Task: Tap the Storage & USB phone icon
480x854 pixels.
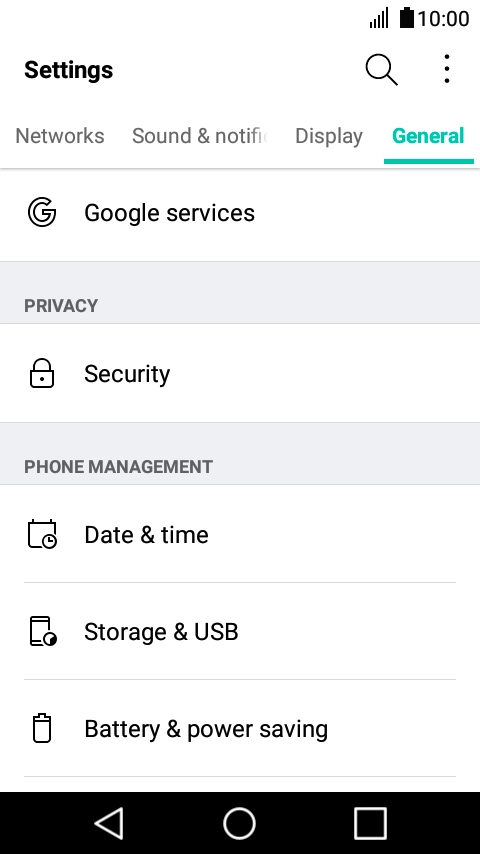Action: 42,631
